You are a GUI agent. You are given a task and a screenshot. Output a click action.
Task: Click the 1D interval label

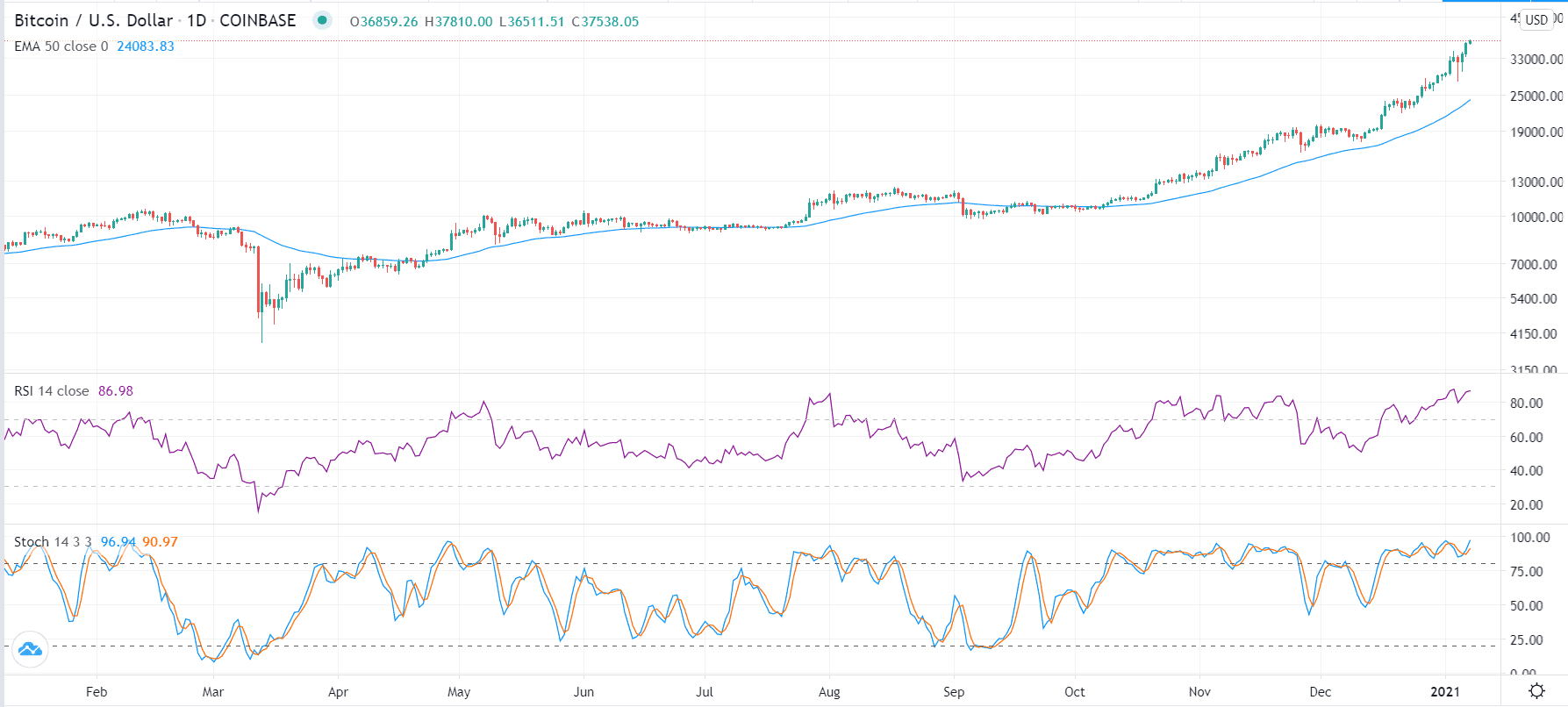[196, 20]
